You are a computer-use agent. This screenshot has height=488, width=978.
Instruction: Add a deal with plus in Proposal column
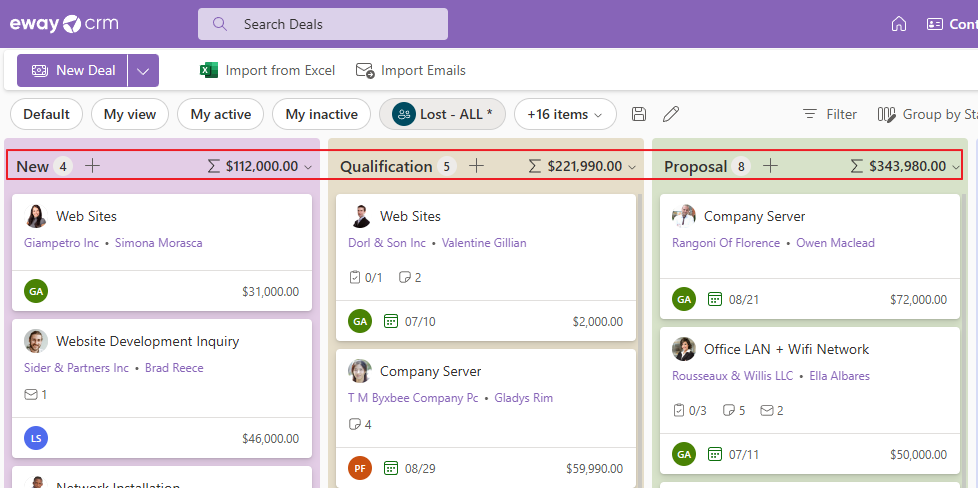coord(771,165)
